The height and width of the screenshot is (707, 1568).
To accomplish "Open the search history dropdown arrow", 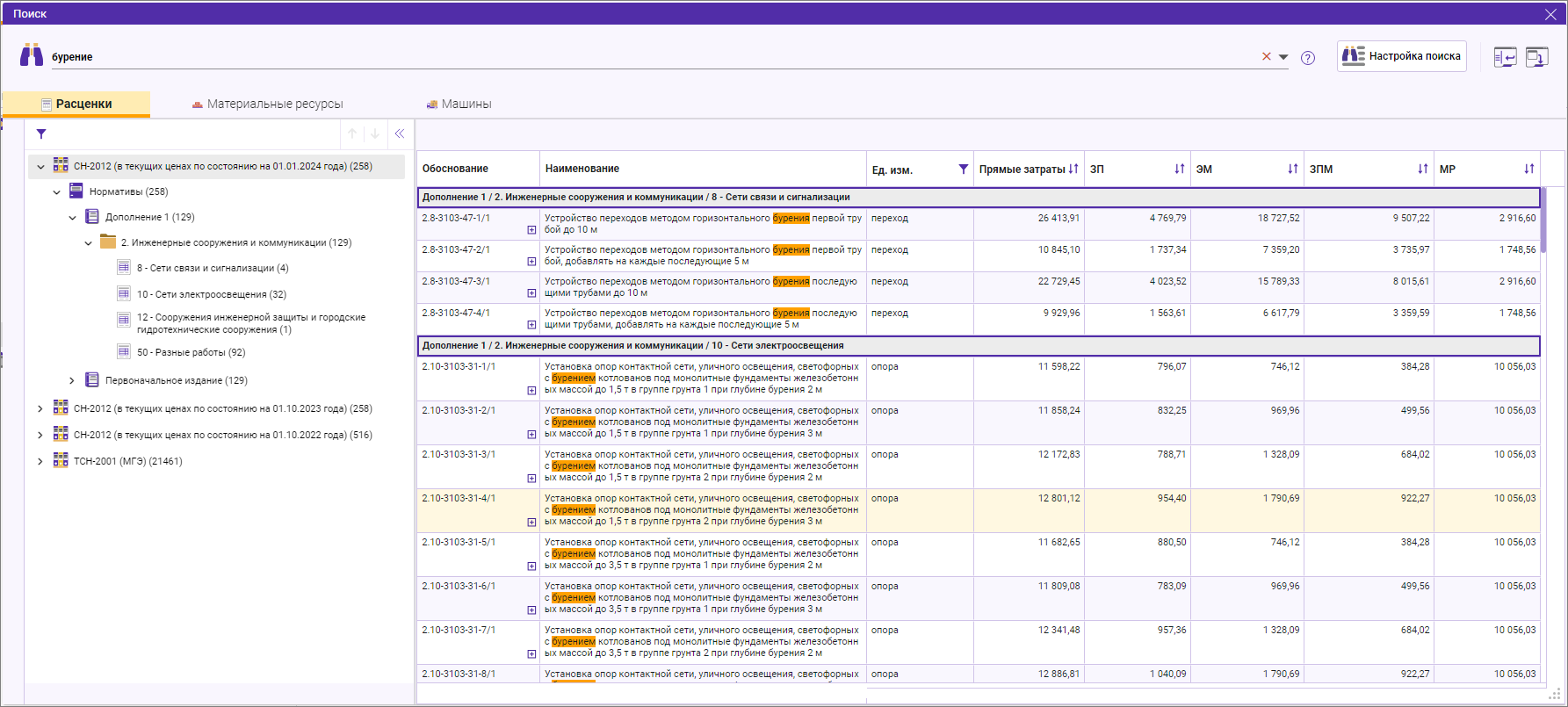I will point(1283,57).
